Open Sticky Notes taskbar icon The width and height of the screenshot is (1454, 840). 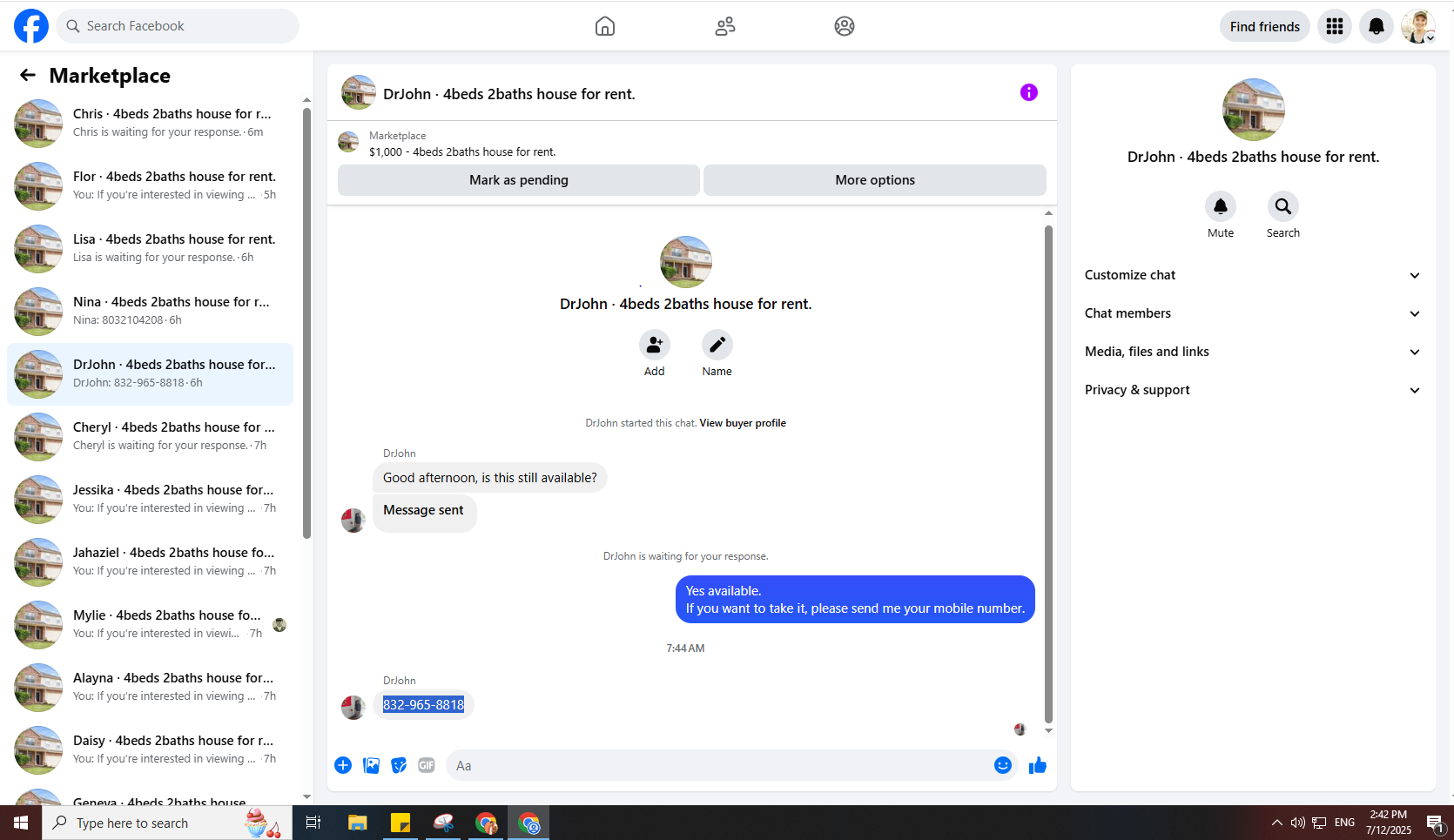pyautogui.click(x=401, y=823)
